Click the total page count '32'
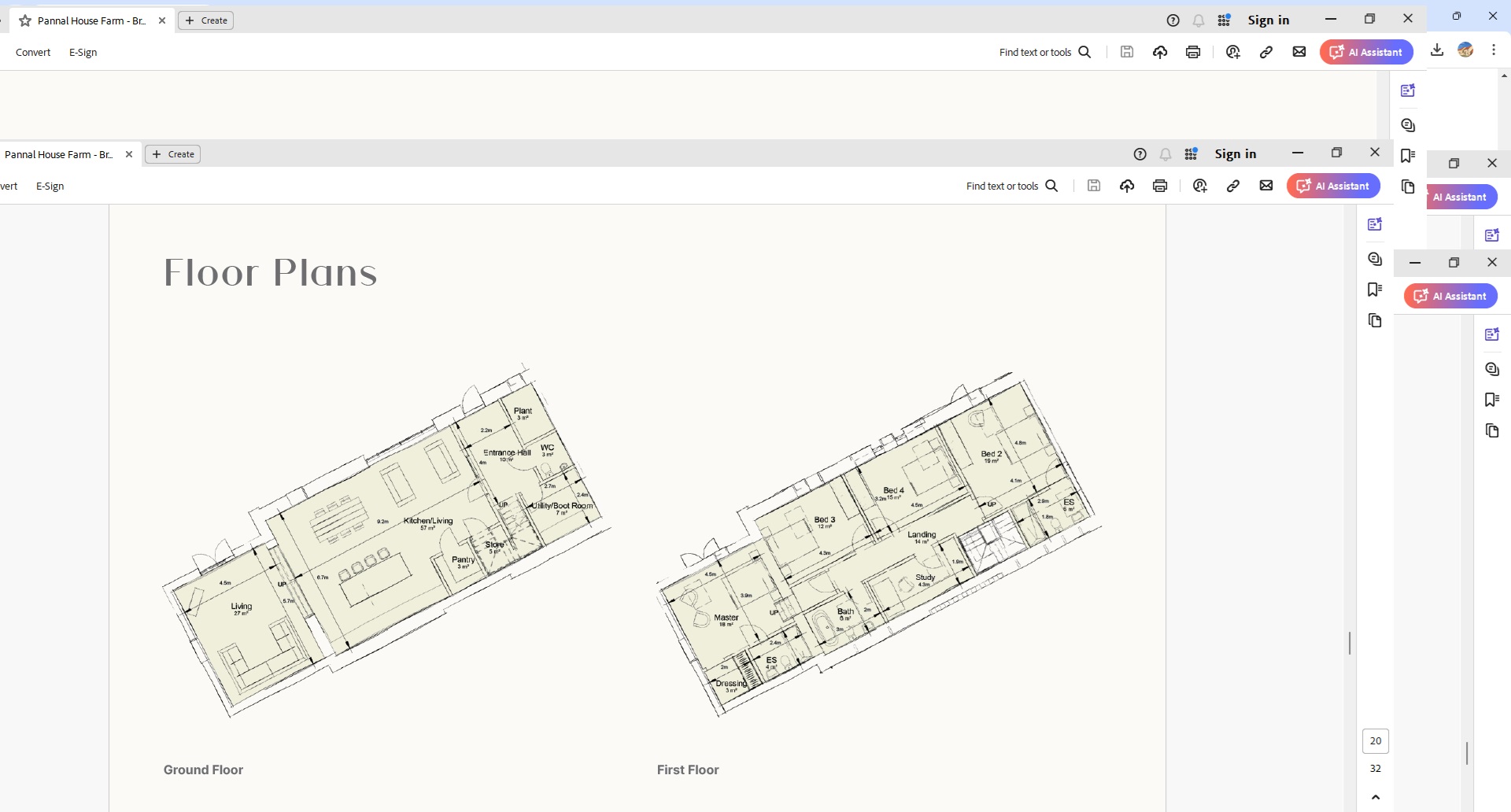The image size is (1511, 812). [x=1376, y=768]
